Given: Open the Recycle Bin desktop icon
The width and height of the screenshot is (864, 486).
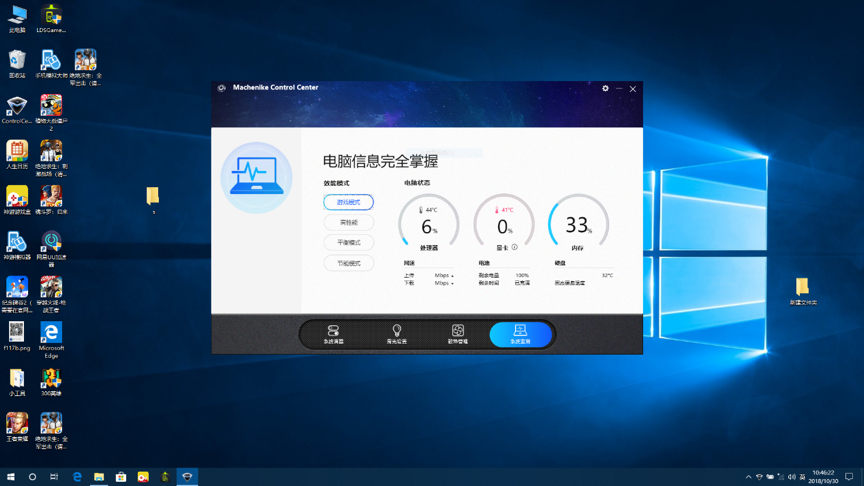Looking at the screenshot, I should tap(17, 64).
